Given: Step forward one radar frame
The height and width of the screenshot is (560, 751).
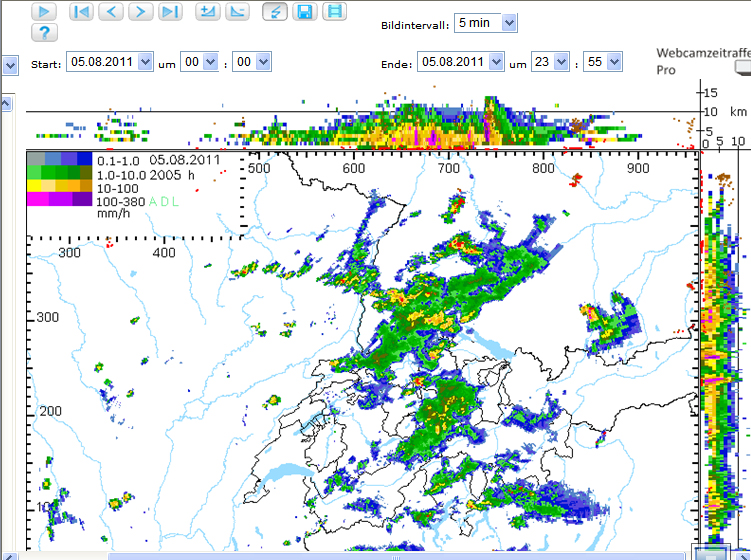Looking at the screenshot, I should tap(141, 11).
